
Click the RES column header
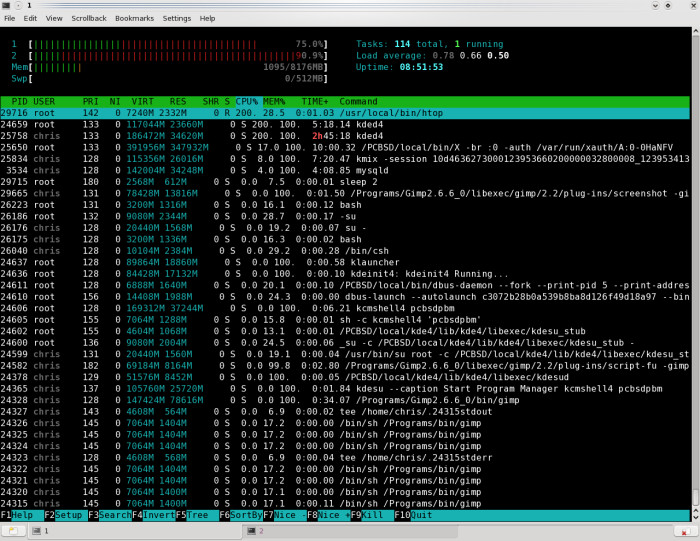[x=178, y=101]
